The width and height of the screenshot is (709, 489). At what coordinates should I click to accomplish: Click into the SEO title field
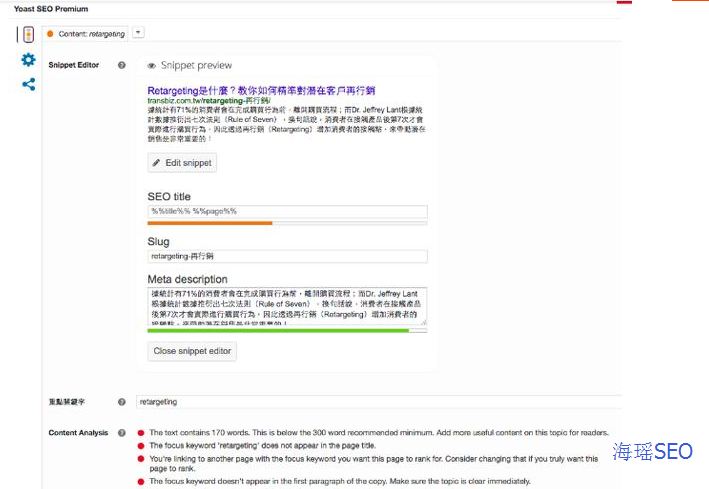[287, 211]
